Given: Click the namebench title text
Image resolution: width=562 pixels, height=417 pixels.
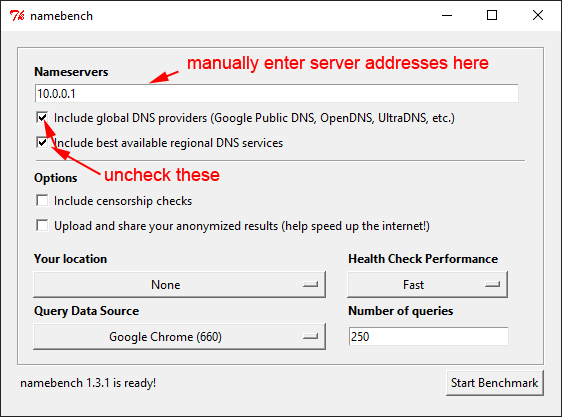Looking at the screenshot, I should [61, 16].
